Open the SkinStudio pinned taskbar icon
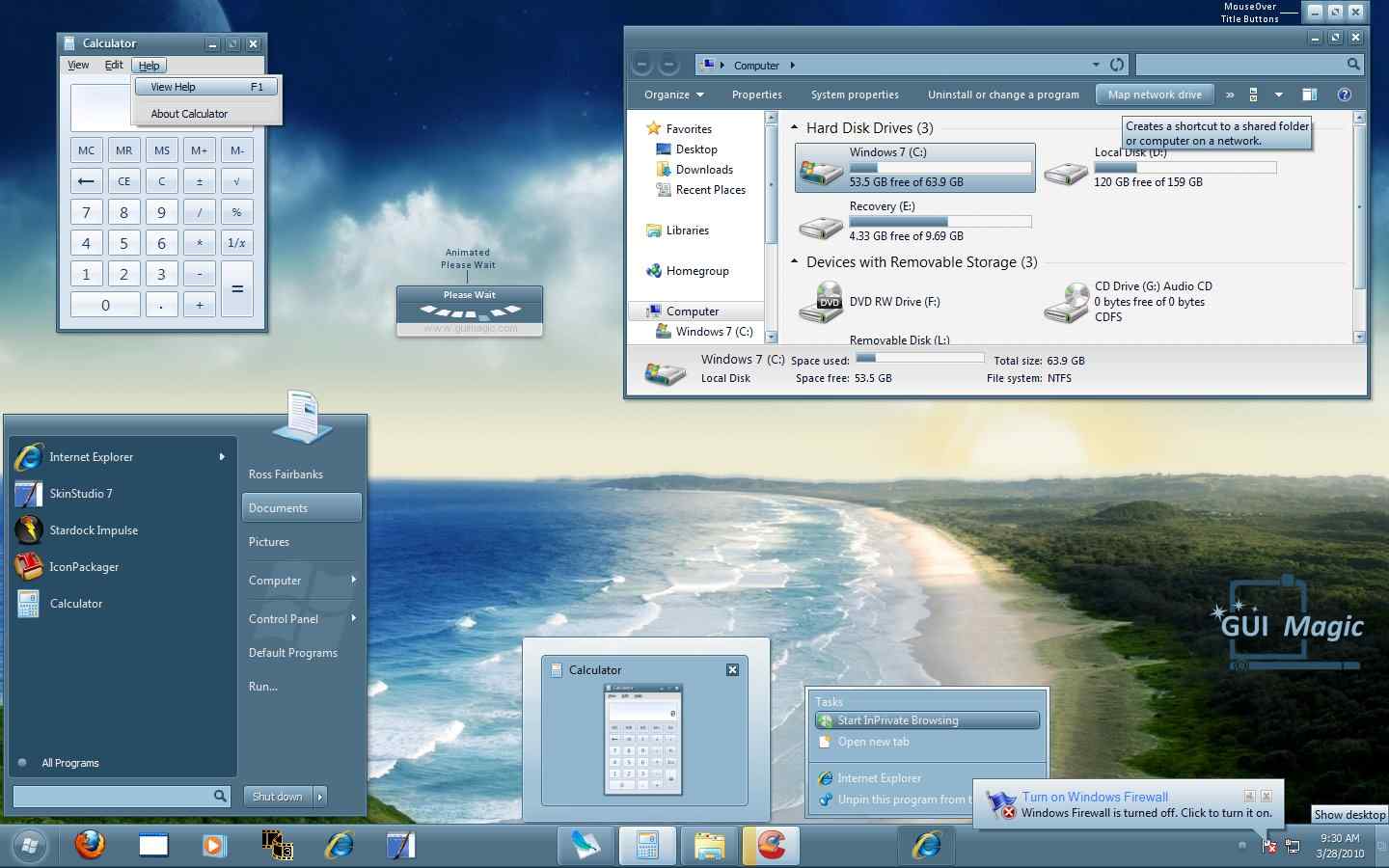 pos(400,846)
